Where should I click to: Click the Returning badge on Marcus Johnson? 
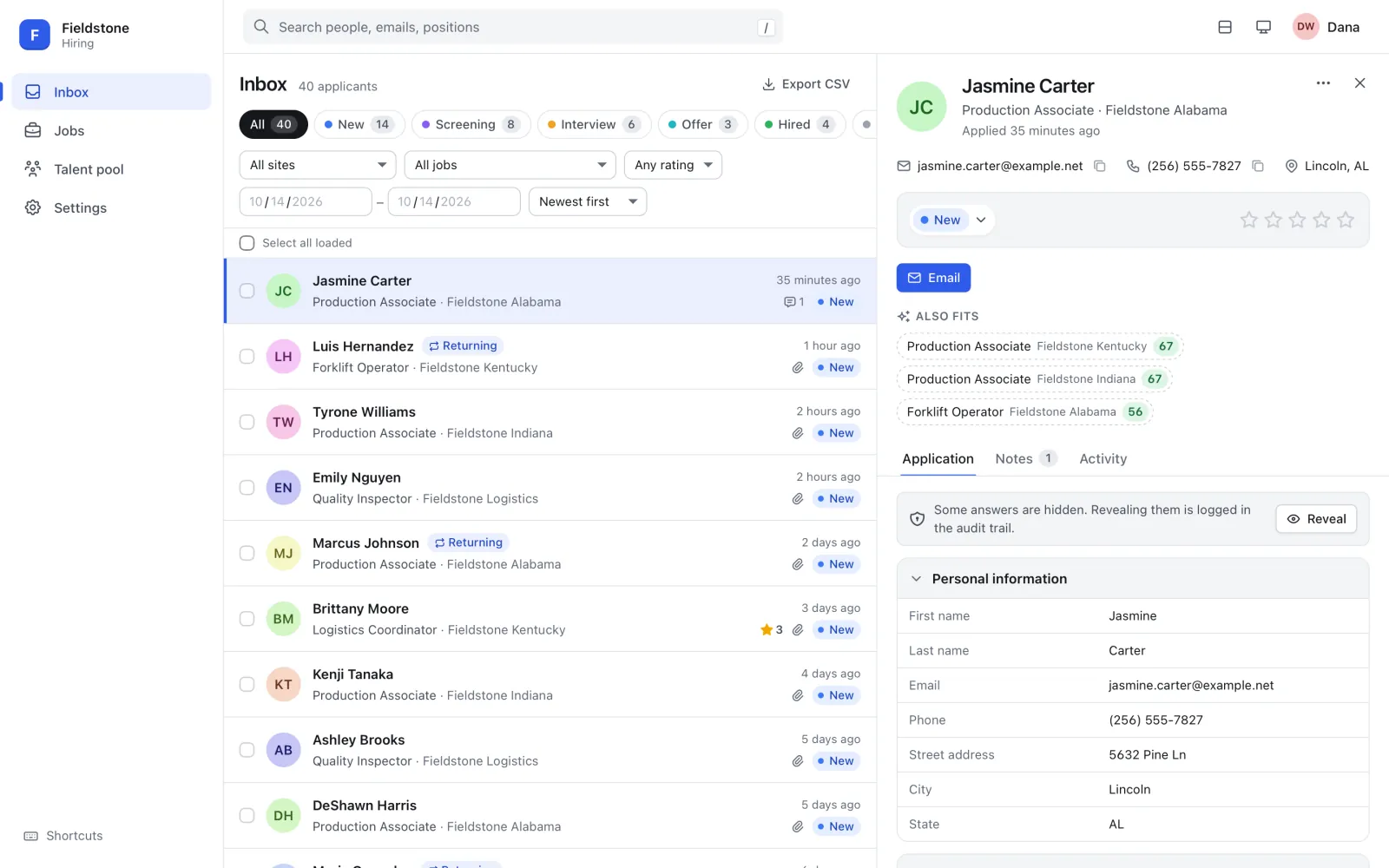coord(468,542)
